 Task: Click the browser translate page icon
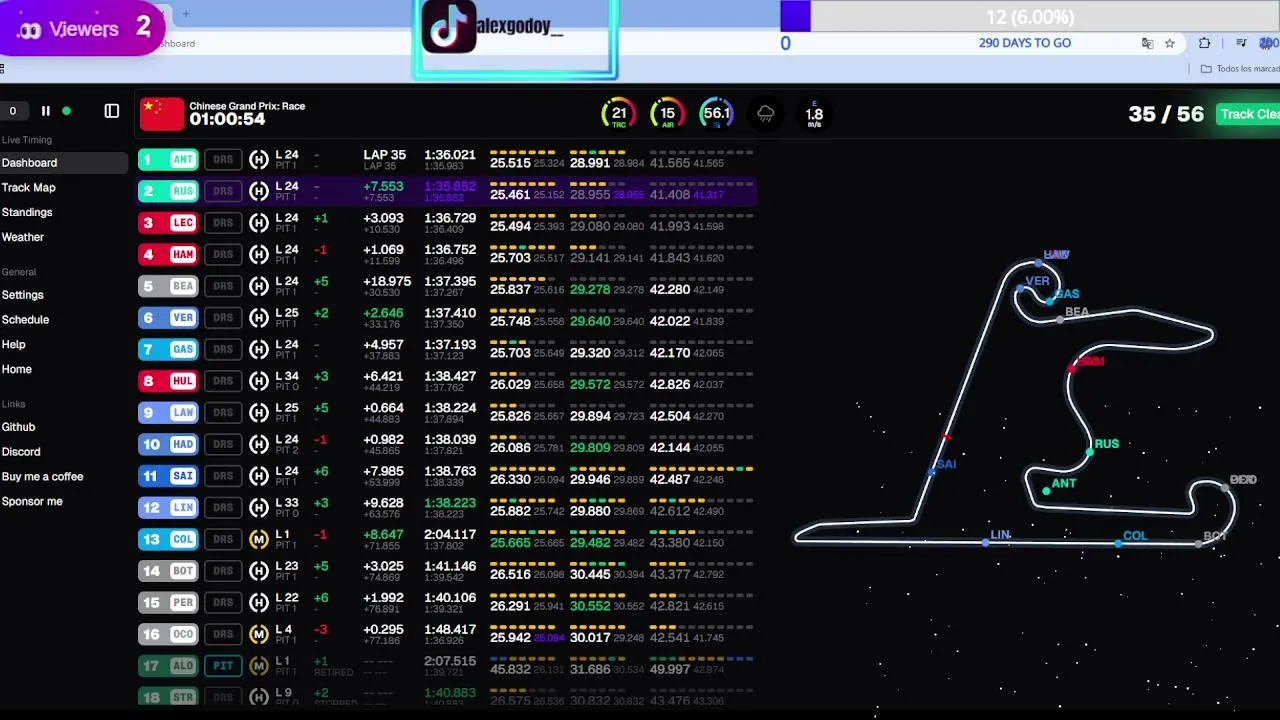[1148, 43]
